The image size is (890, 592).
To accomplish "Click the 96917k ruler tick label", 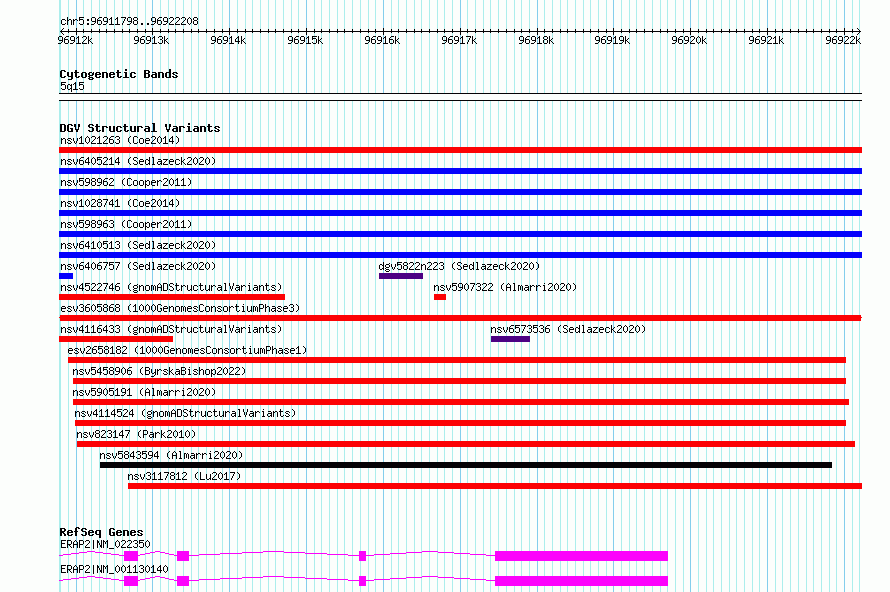I will pyautogui.click(x=459, y=40).
